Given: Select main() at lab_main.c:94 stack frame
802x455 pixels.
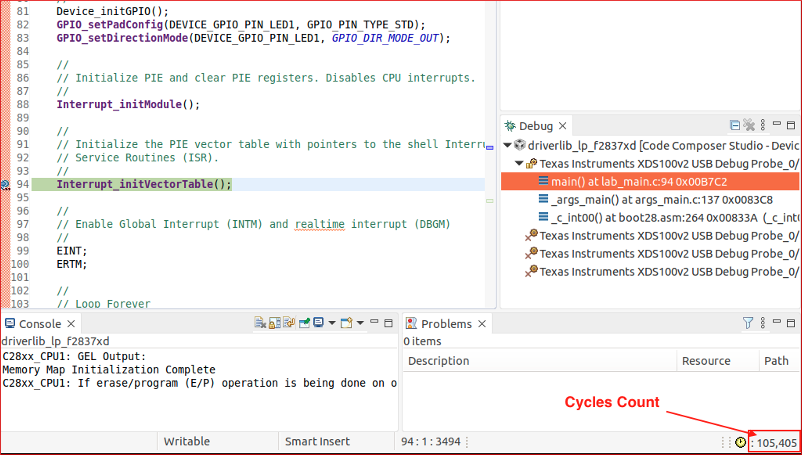Looking at the screenshot, I should (x=650, y=181).
